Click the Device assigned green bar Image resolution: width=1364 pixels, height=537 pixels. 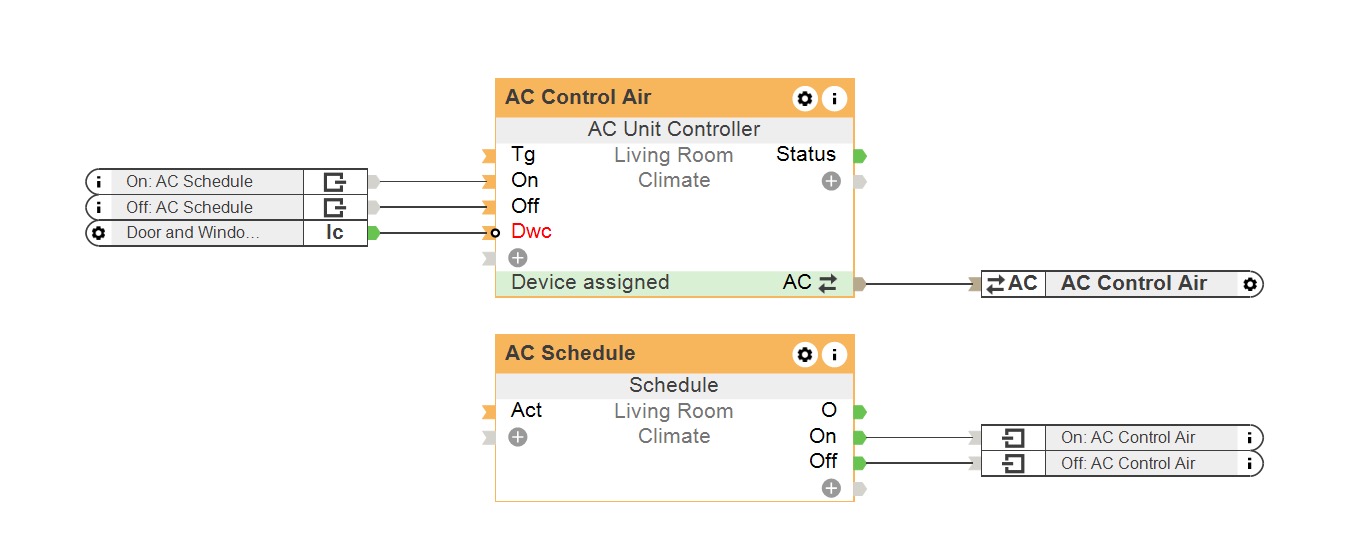point(640,283)
